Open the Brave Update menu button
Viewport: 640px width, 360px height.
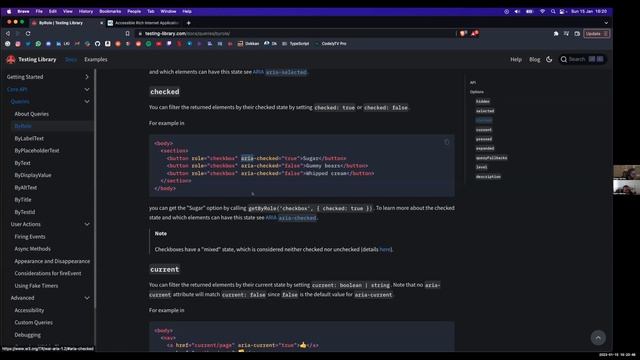point(596,34)
